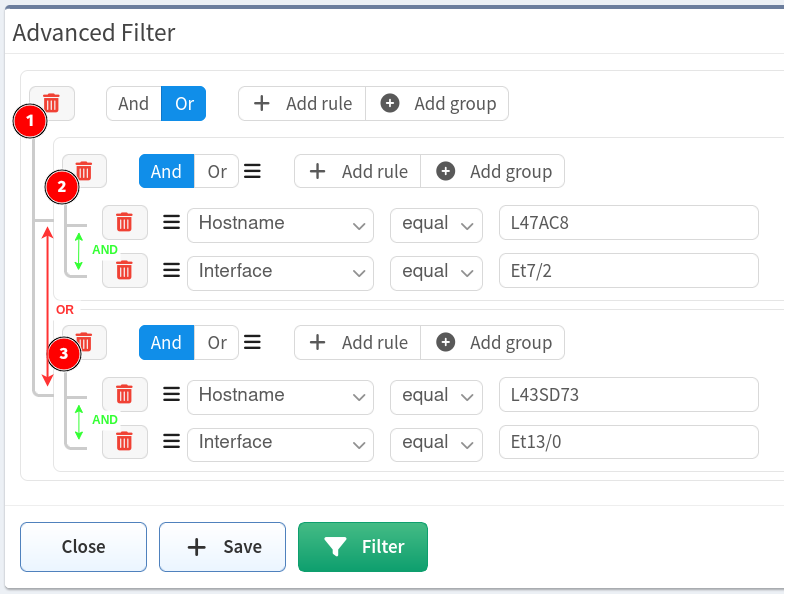Open the Hostname field dropdown for L47AC8

tap(280, 225)
